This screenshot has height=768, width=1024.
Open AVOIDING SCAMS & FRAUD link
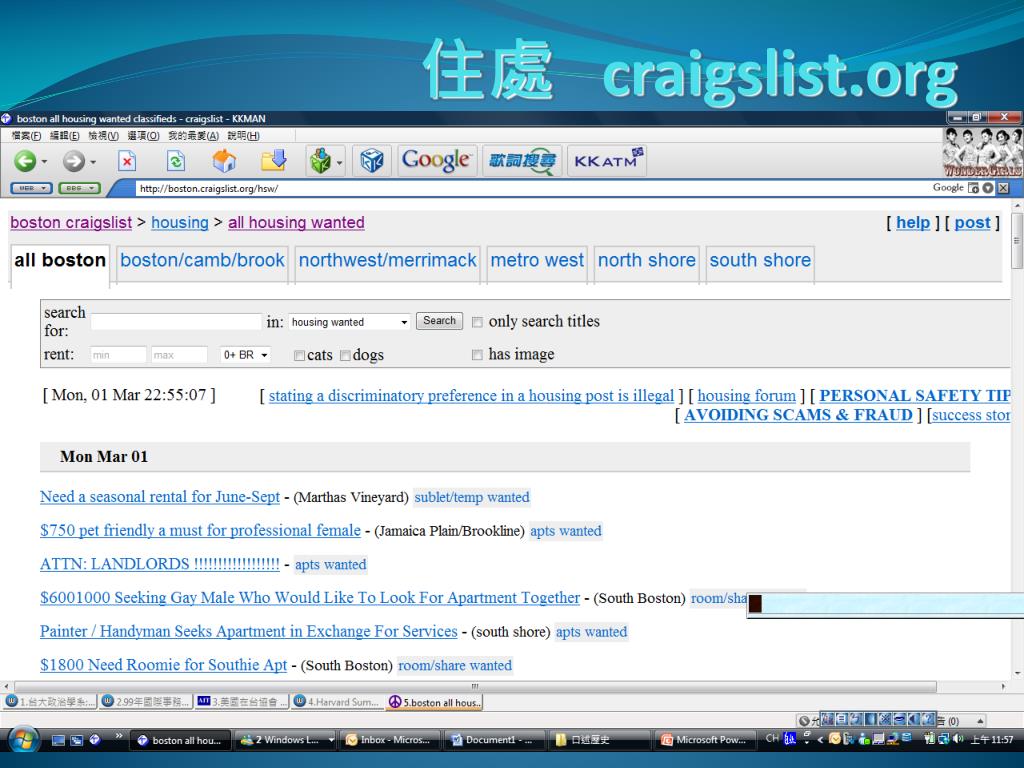tap(798, 415)
